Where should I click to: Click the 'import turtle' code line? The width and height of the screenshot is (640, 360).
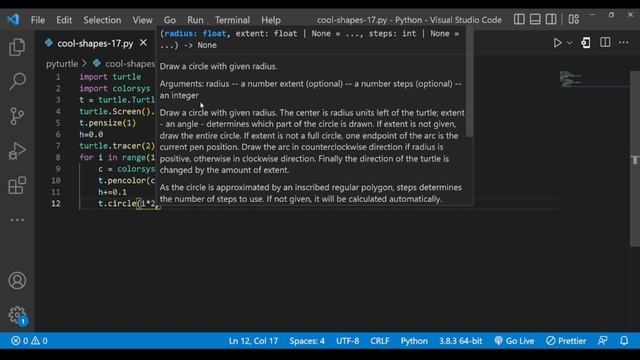110,77
